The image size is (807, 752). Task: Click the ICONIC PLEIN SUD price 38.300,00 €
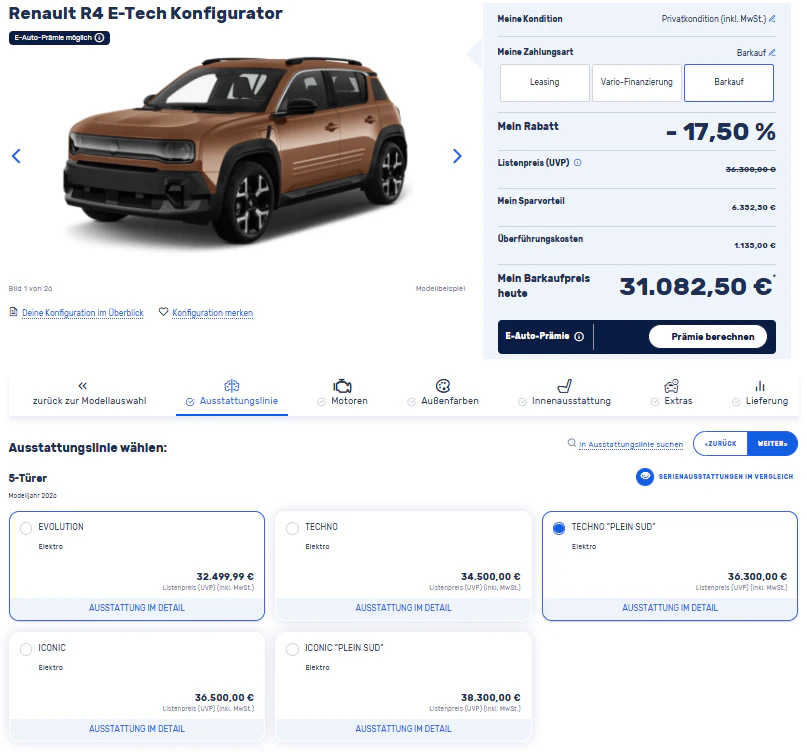(490, 697)
